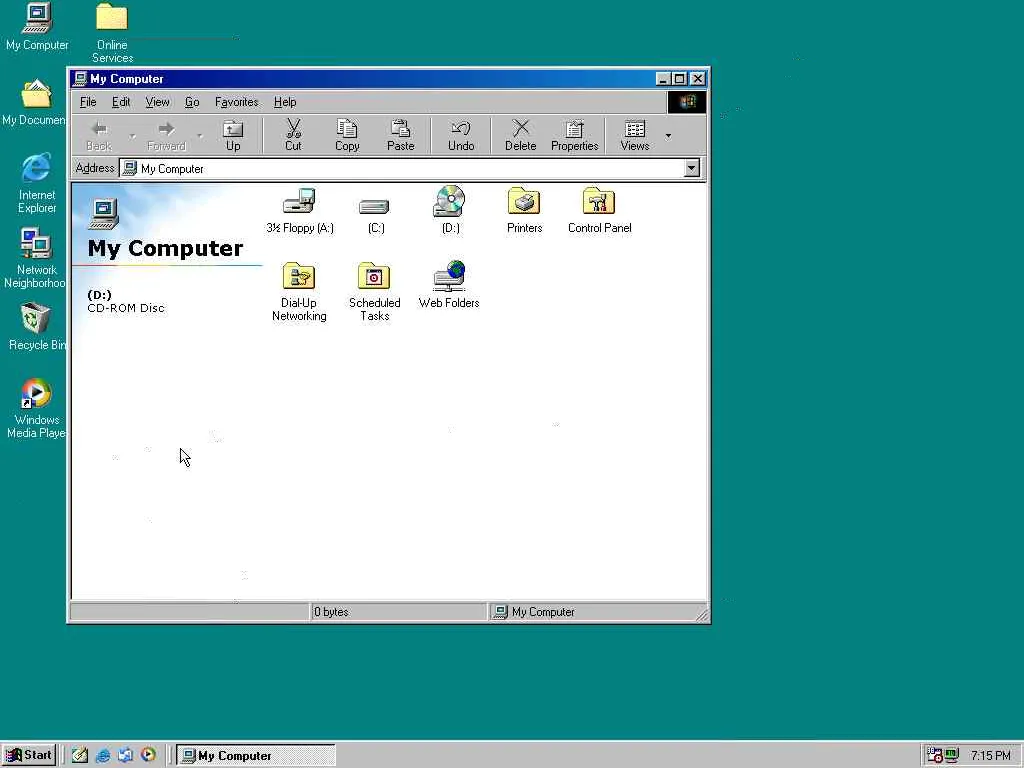Click the Back toolbar button
The width and height of the screenshot is (1024, 768).
tap(99, 136)
